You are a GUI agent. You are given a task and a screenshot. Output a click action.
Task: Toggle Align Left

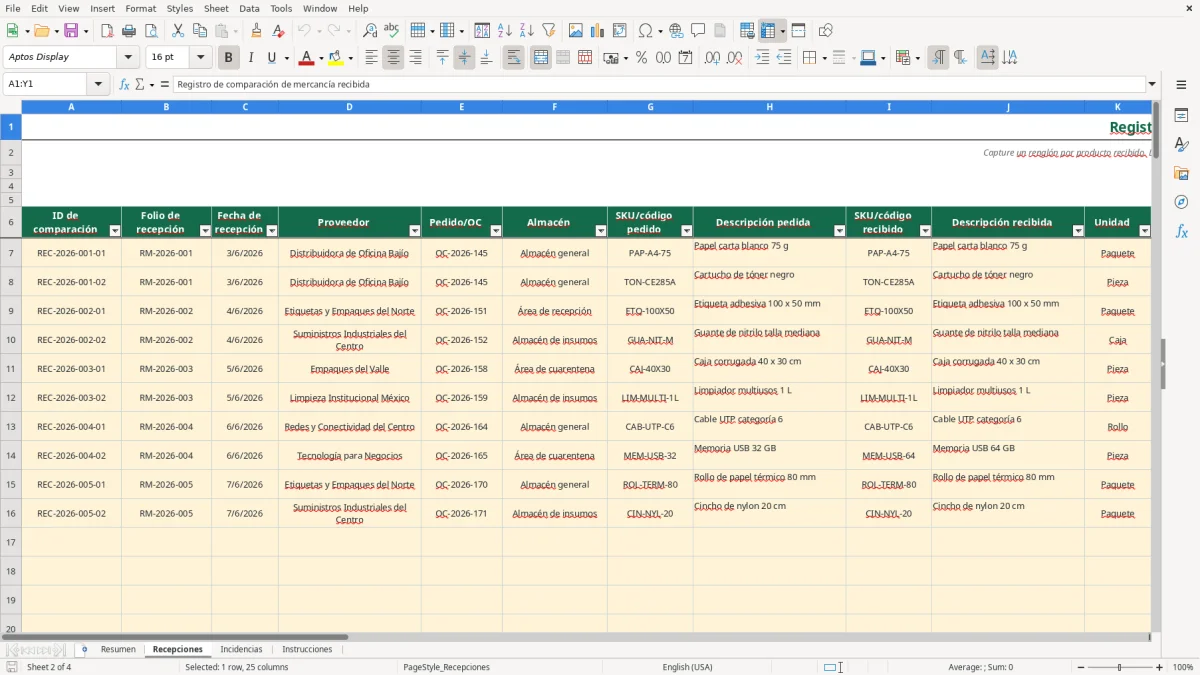click(371, 58)
